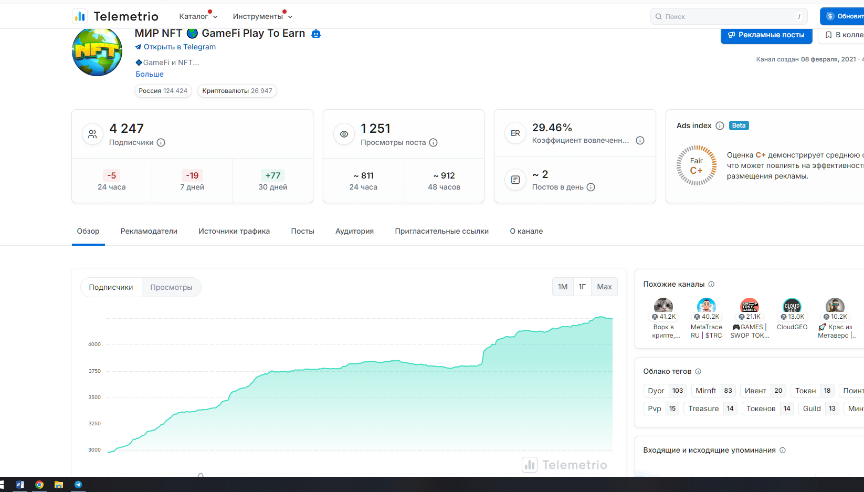Select Просмотры chart toggle
The height and width of the screenshot is (492, 864).
click(171, 287)
